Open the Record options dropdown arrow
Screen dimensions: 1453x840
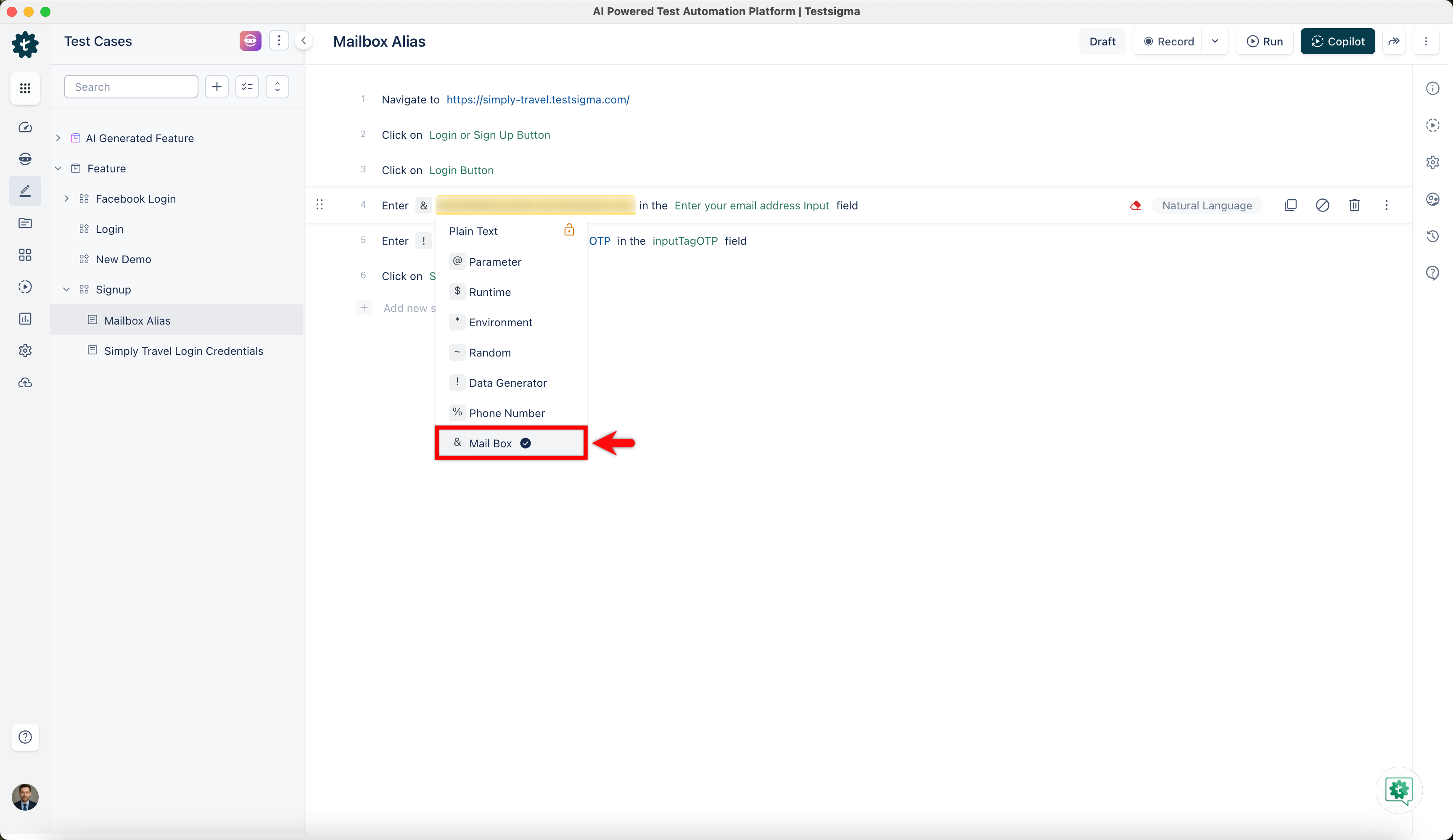(x=1215, y=42)
